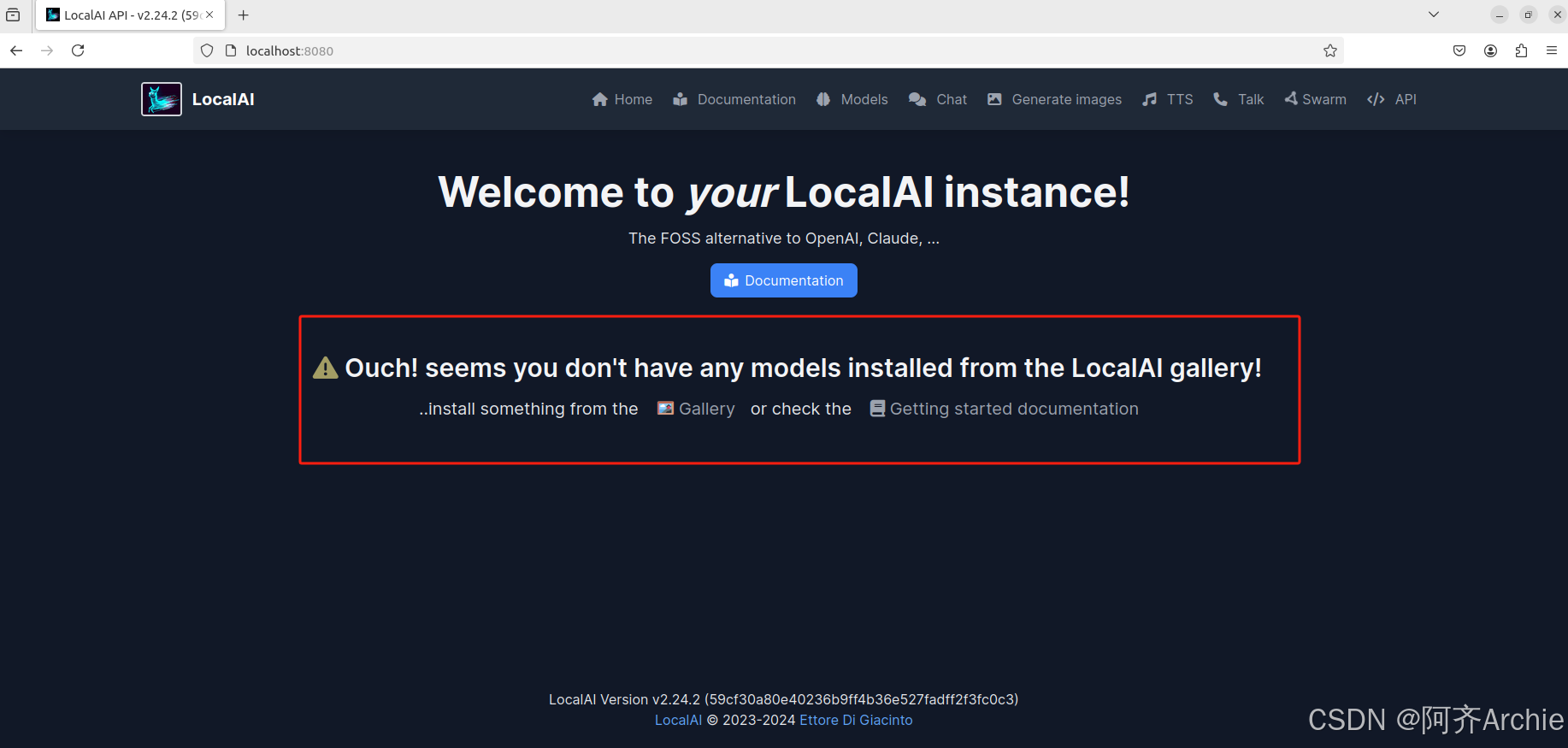Click the Gallery images icon
1568x748 pixels.
click(x=665, y=409)
